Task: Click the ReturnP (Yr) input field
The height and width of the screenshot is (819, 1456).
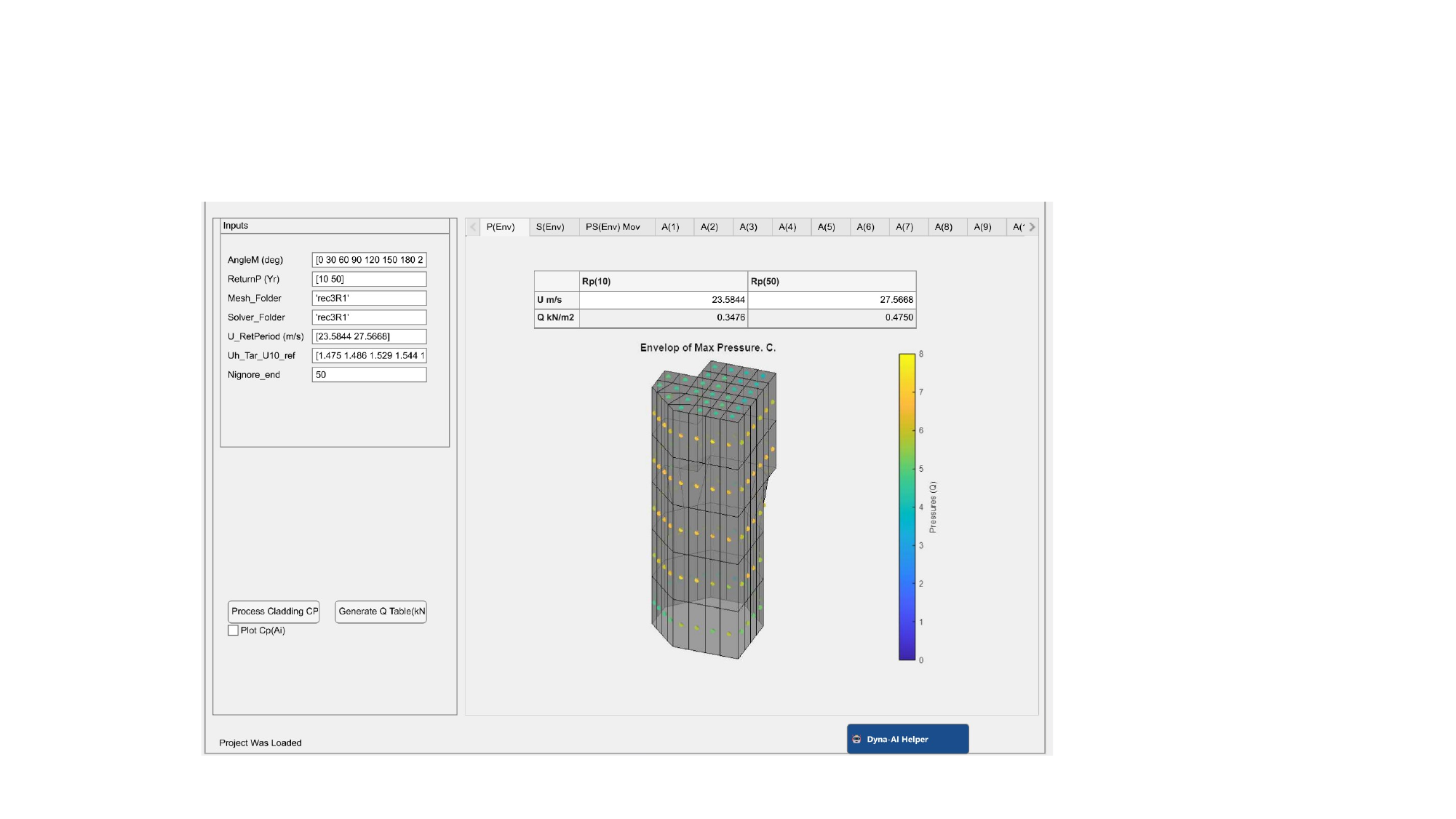Action: 369,279
